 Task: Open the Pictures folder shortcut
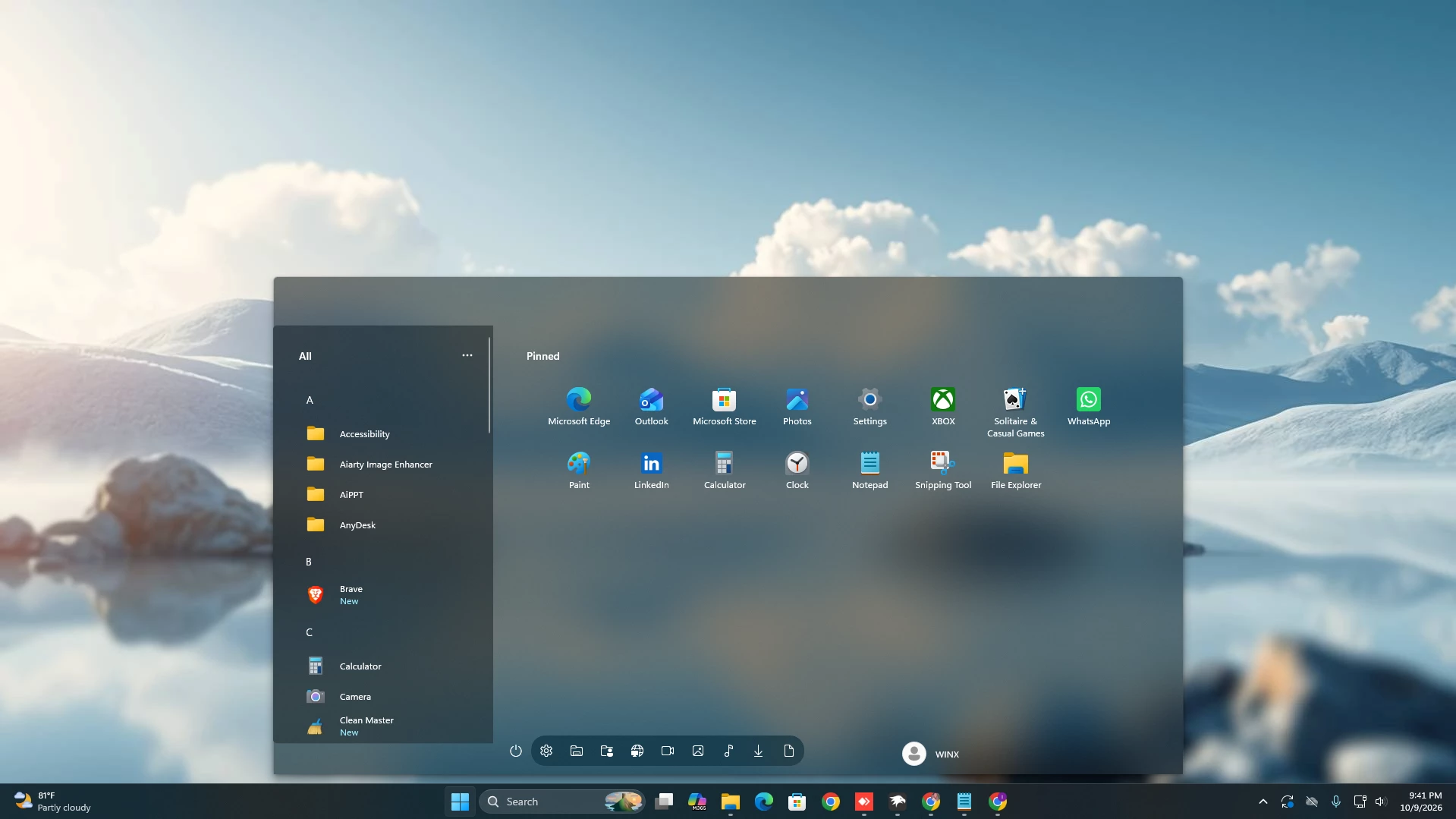click(698, 751)
